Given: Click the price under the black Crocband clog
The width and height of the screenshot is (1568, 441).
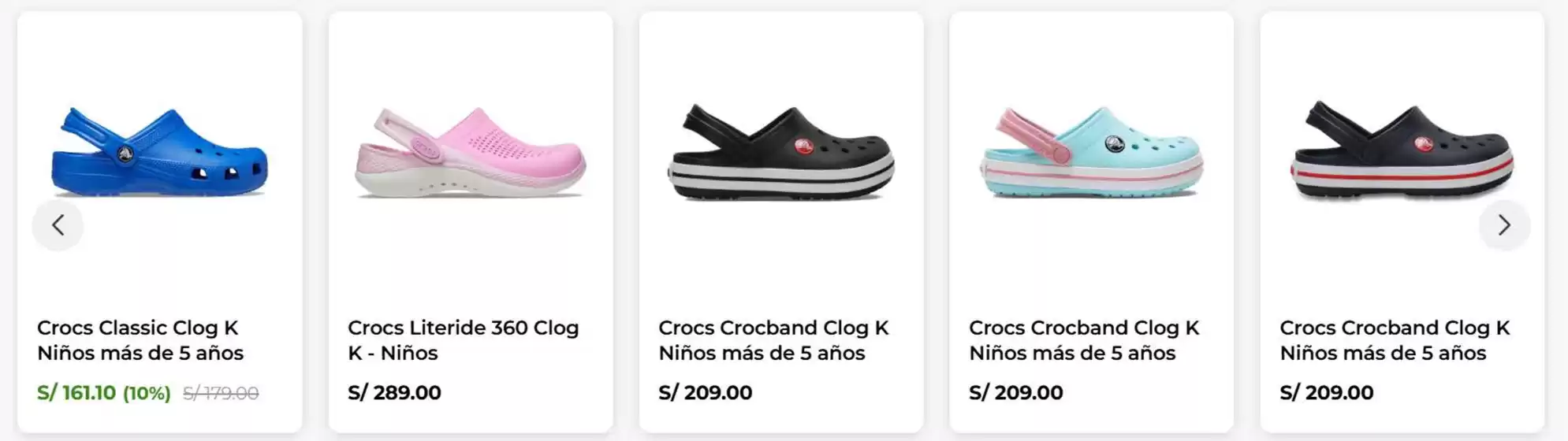Looking at the screenshot, I should point(705,392).
